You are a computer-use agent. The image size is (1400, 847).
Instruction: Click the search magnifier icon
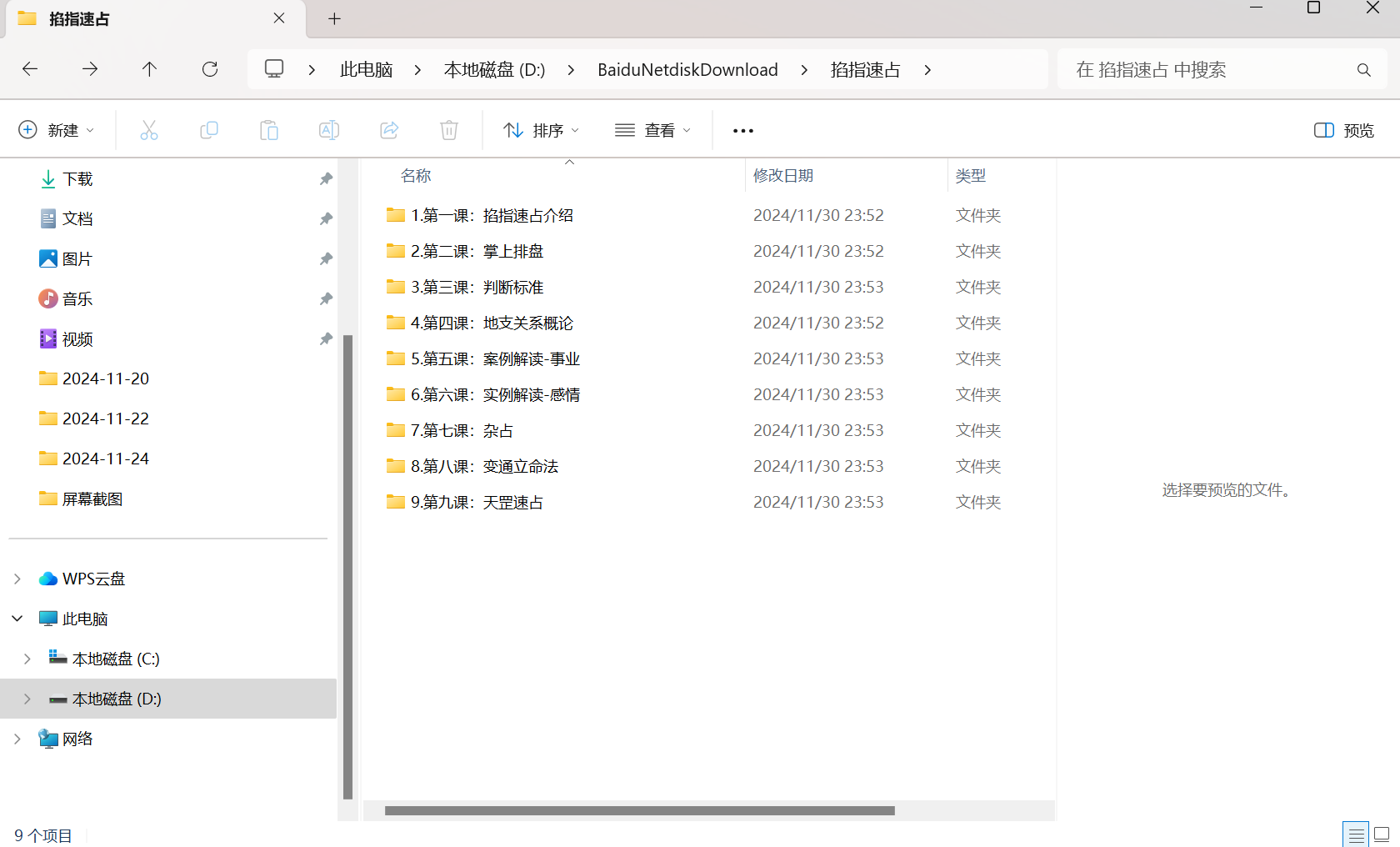pos(1363,70)
